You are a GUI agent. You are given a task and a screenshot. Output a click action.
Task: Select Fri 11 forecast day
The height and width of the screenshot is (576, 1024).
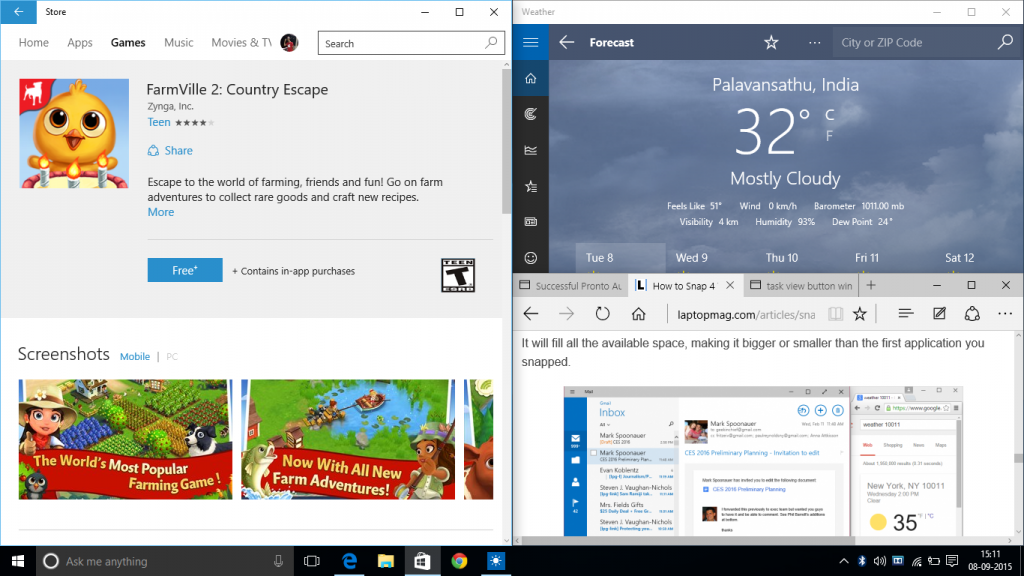point(867,258)
